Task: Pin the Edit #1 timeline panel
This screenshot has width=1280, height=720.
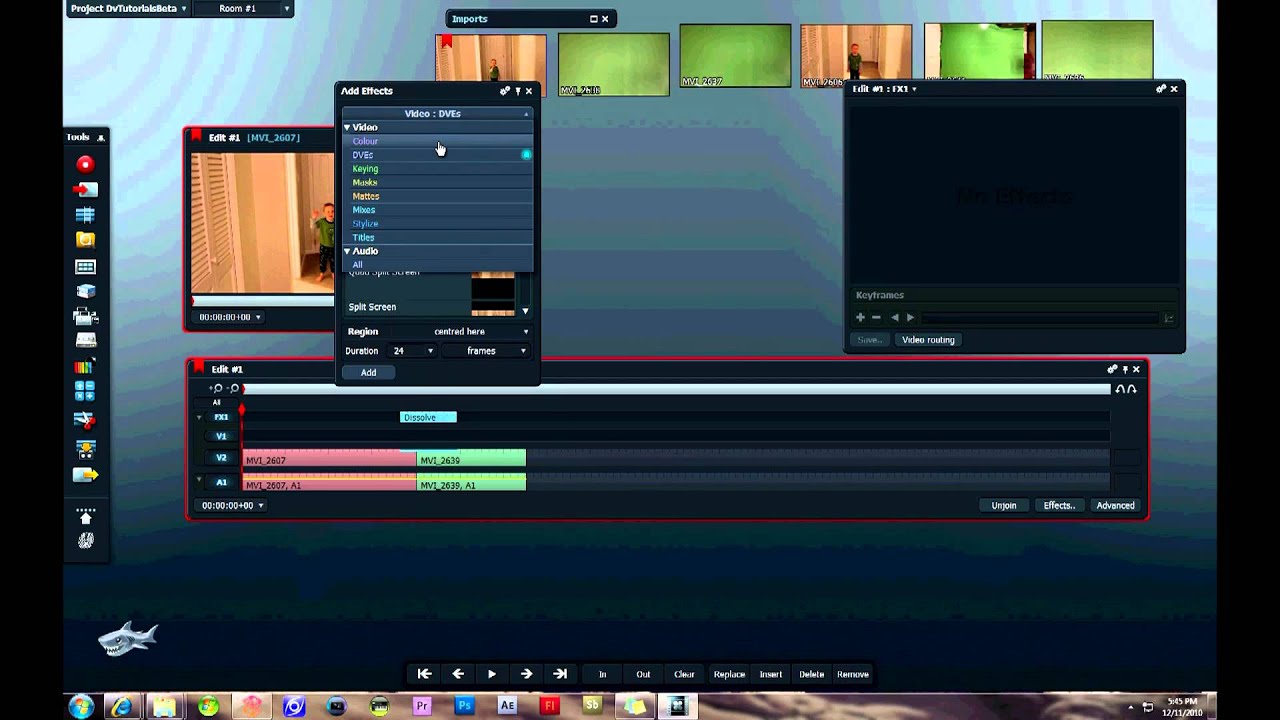Action: pos(1125,369)
